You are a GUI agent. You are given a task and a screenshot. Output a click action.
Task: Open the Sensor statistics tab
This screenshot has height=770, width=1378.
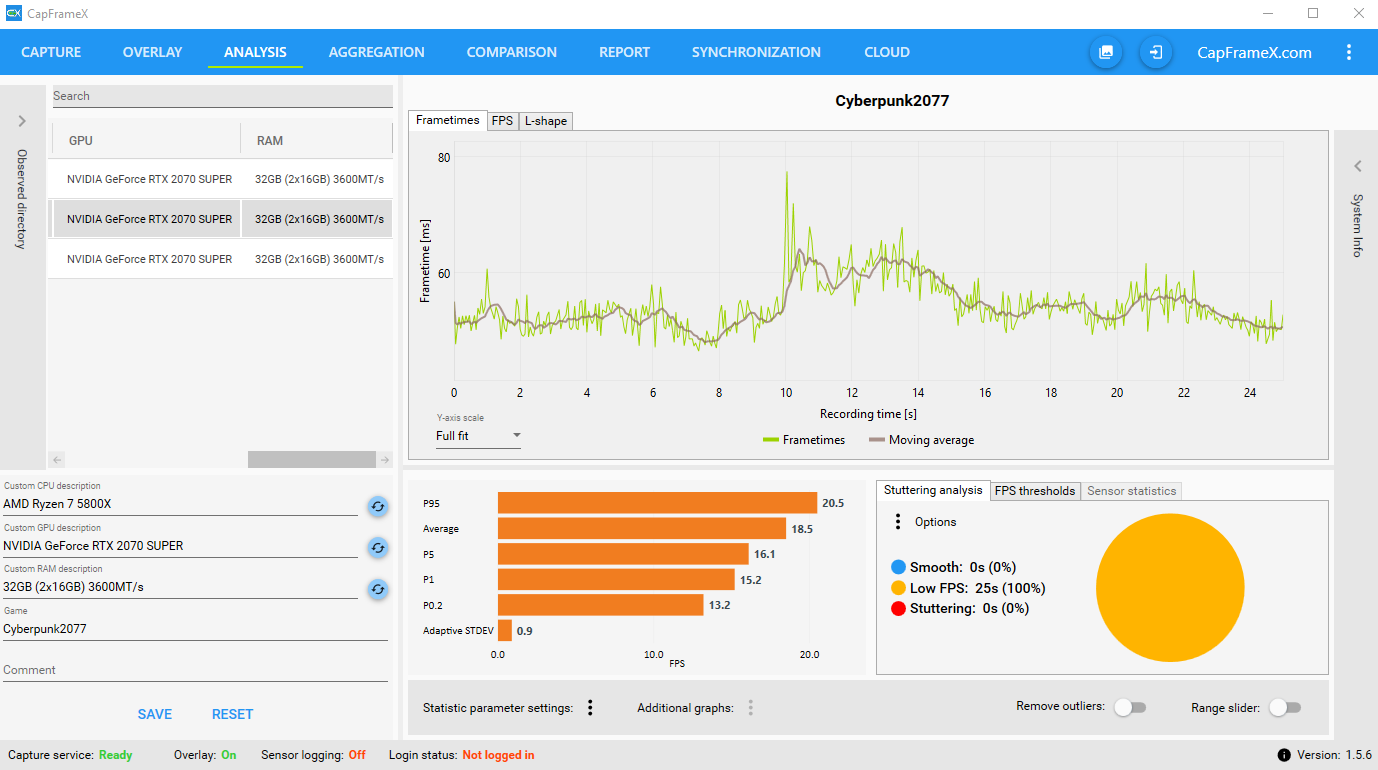pos(1131,491)
